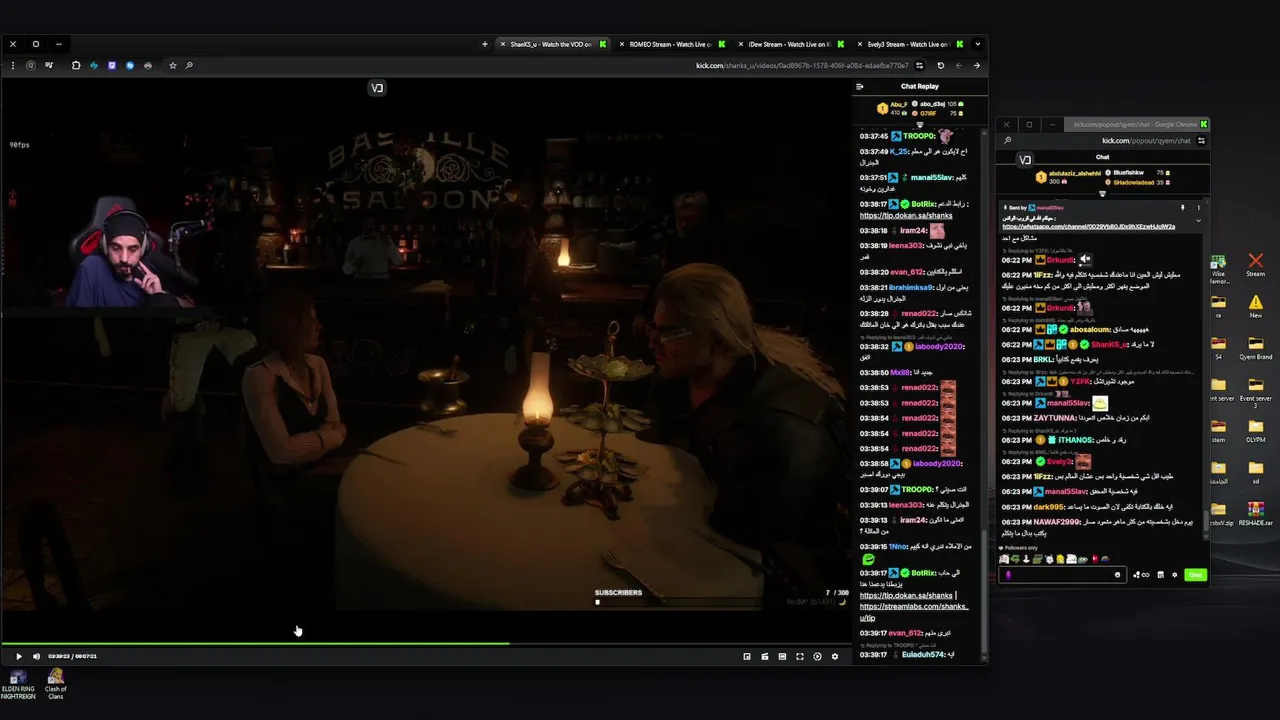This screenshot has height=720, width=1280.
Task: Switch to Evely3 Stream browser tab
Action: [908, 44]
